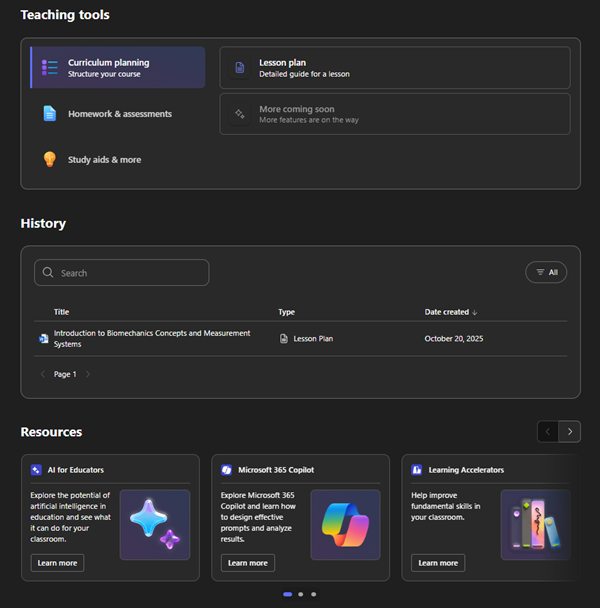This screenshot has height=608, width=600.
Task: Select the second carousel page dot
Action: [301, 594]
